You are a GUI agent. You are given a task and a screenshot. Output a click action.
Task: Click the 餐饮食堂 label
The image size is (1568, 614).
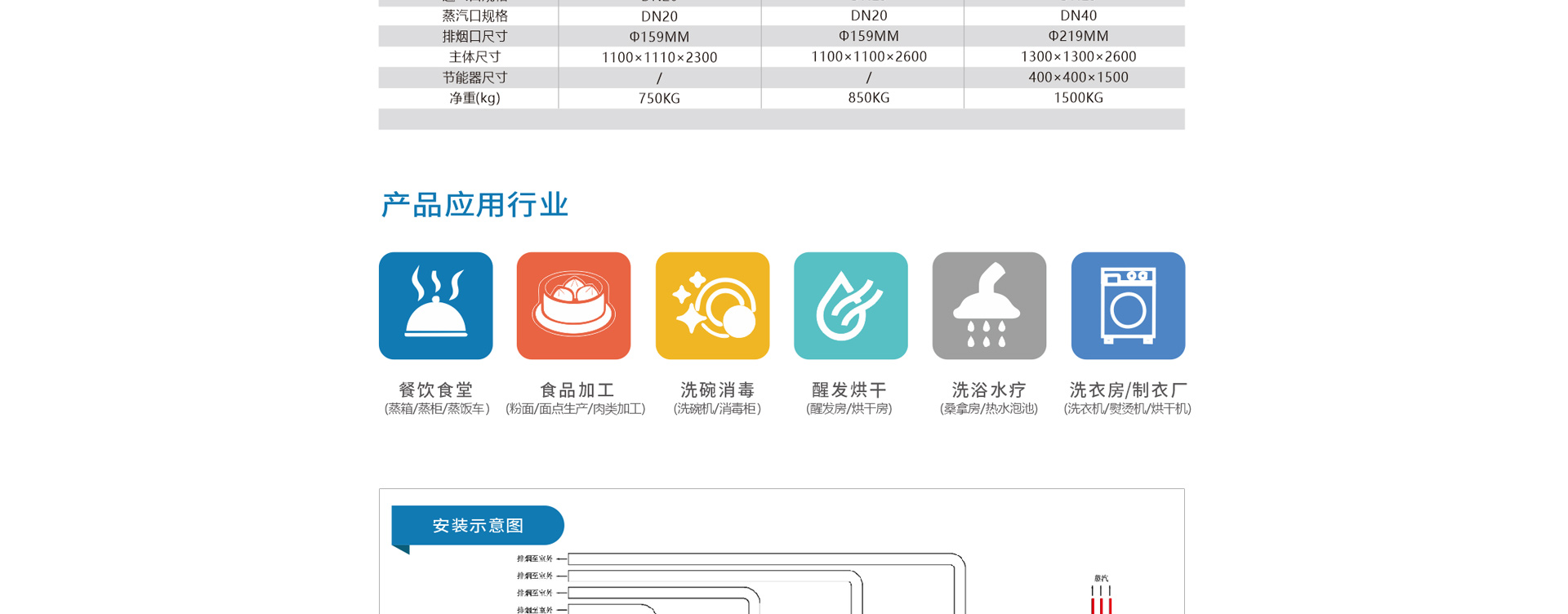tap(436, 389)
